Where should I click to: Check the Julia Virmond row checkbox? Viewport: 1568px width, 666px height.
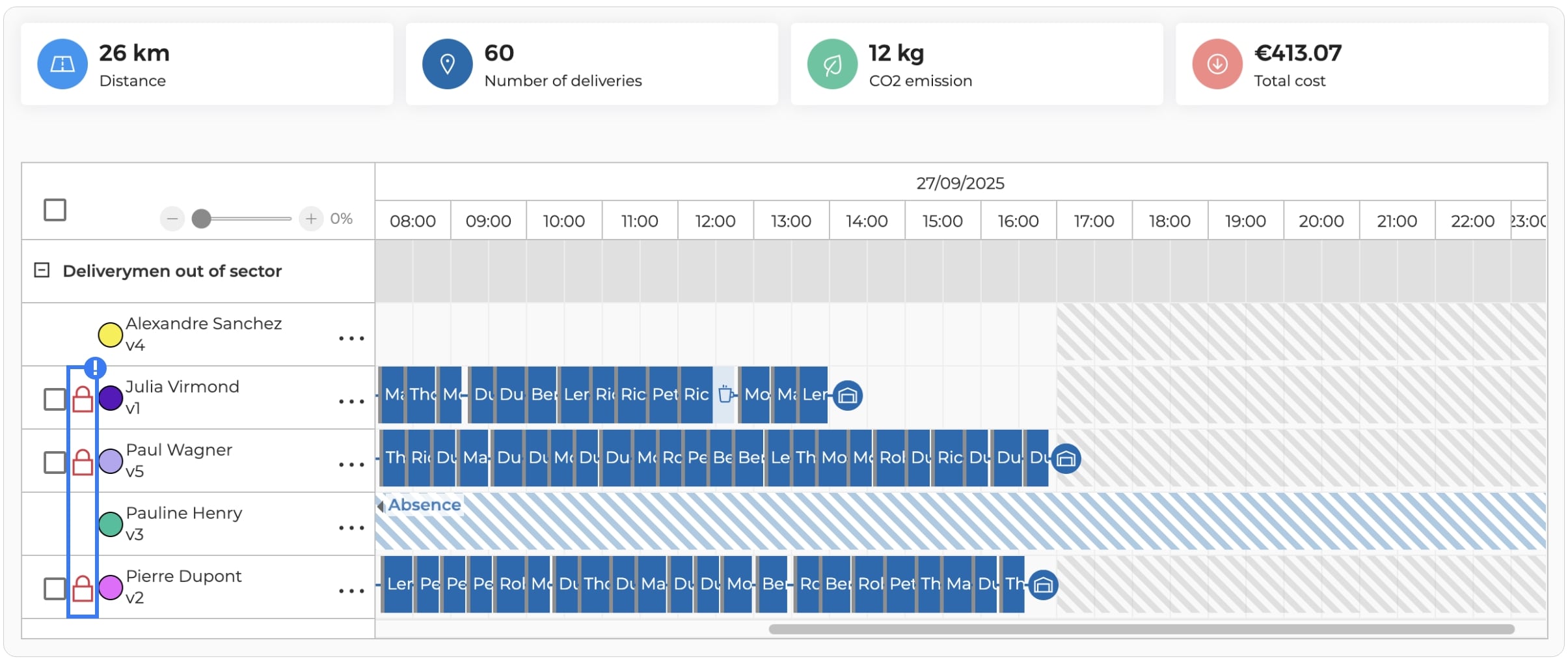(55, 399)
